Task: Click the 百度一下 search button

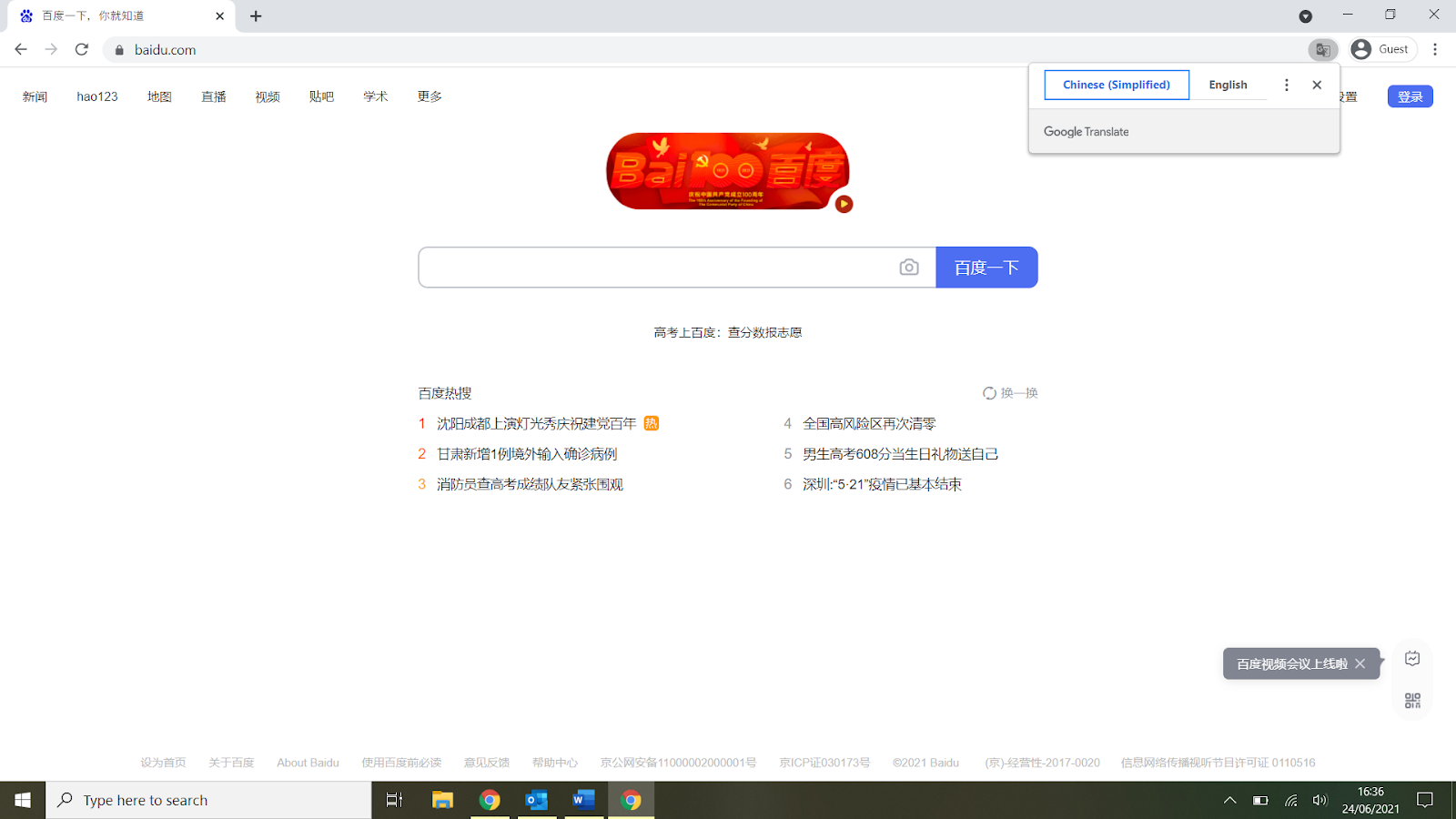Action: pos(986,268)
